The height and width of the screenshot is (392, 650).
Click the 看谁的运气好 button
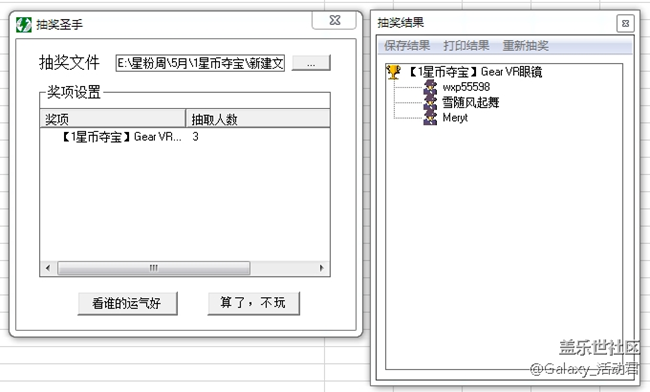click(127, 303)
